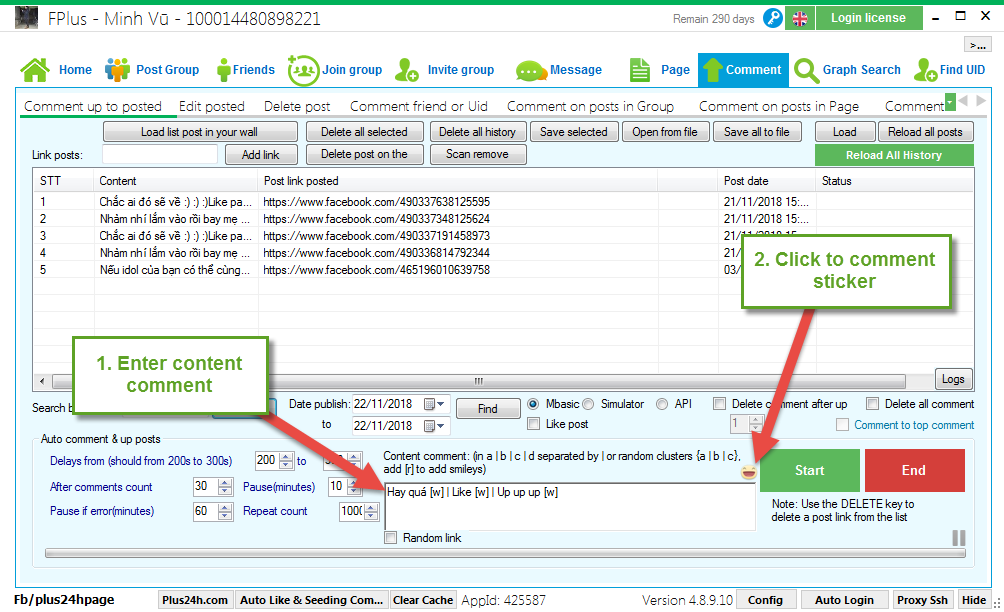This screenshot has width=1004, height=612.
Task: Toggle the Random link checkbox
Action: tap(391, 538)
